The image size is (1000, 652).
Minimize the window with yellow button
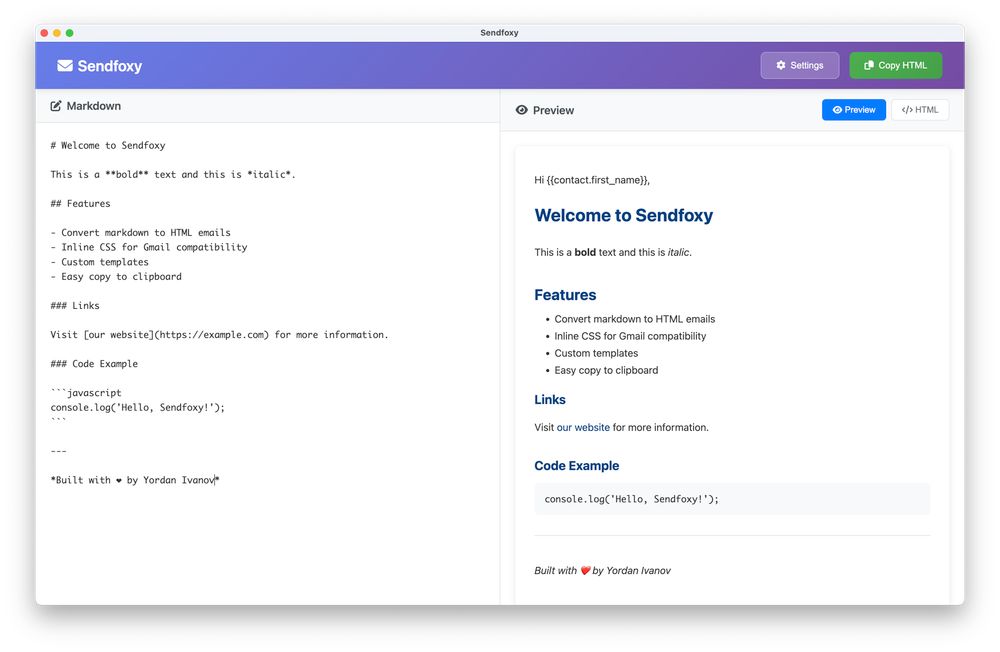pos(57,33)
